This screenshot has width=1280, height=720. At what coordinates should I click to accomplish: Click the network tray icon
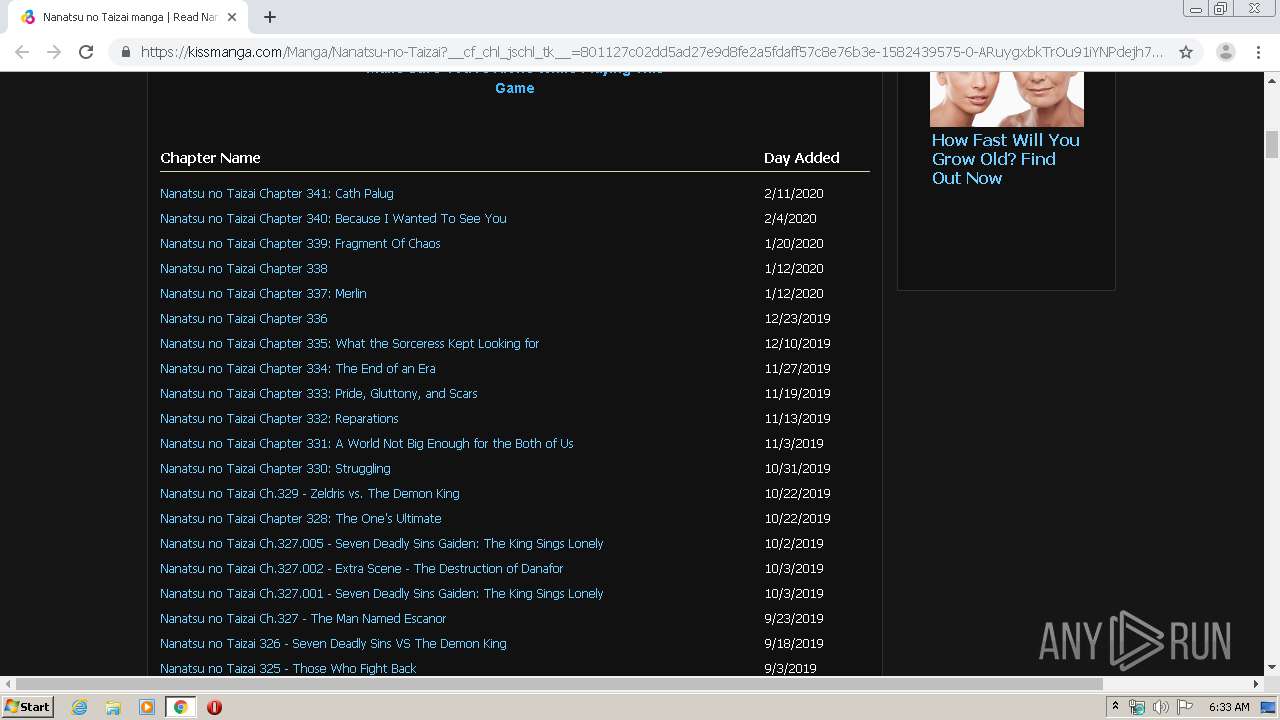(1137, 707)
